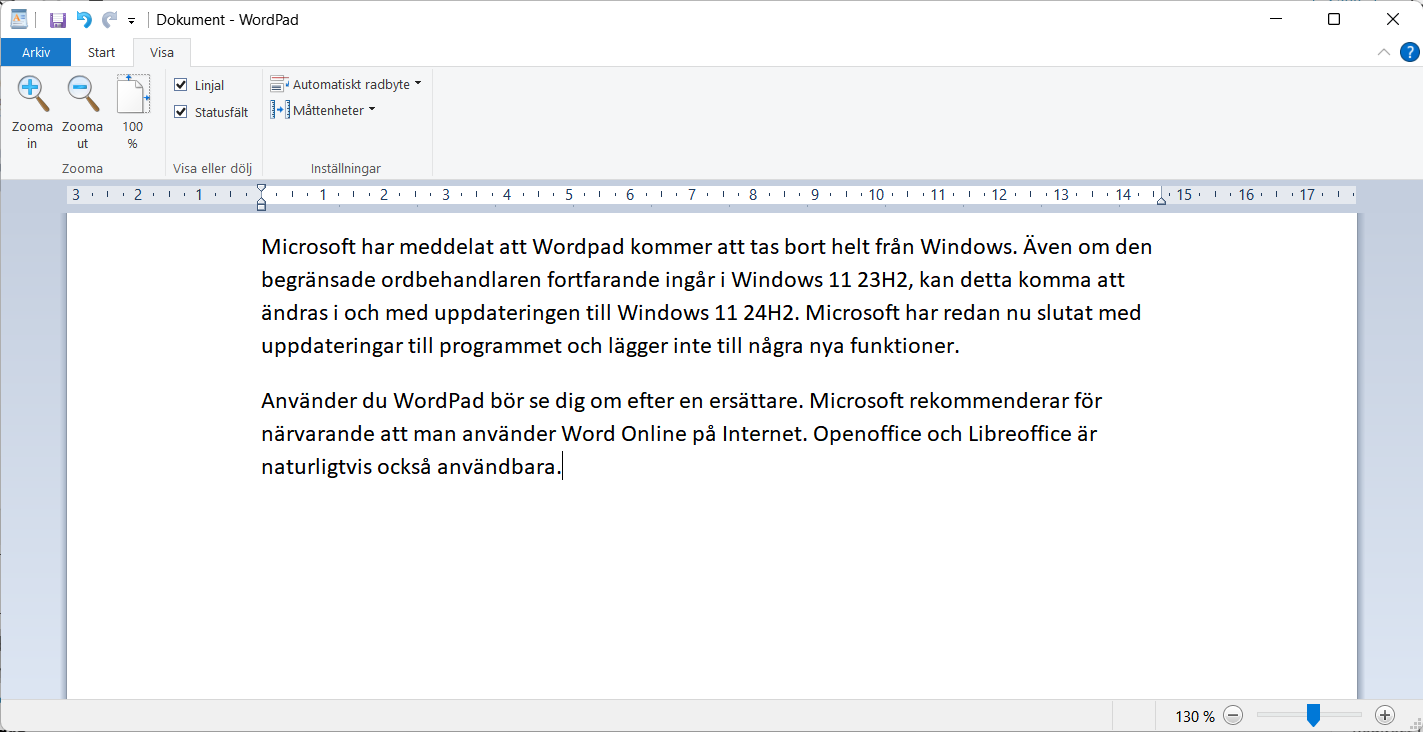Disable the Statusfält checkbox
The height and width of the screenshot is (732, 1423).
(180, 111)
